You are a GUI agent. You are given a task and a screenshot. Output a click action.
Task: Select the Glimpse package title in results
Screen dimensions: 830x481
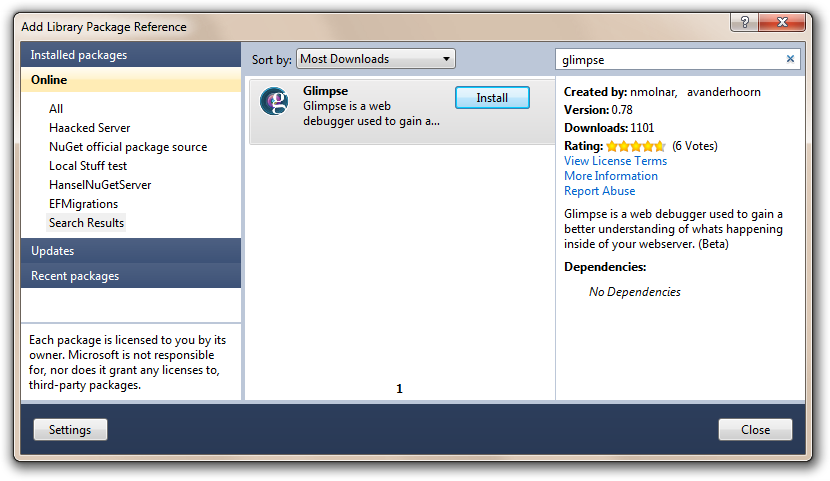pos(326,90)
